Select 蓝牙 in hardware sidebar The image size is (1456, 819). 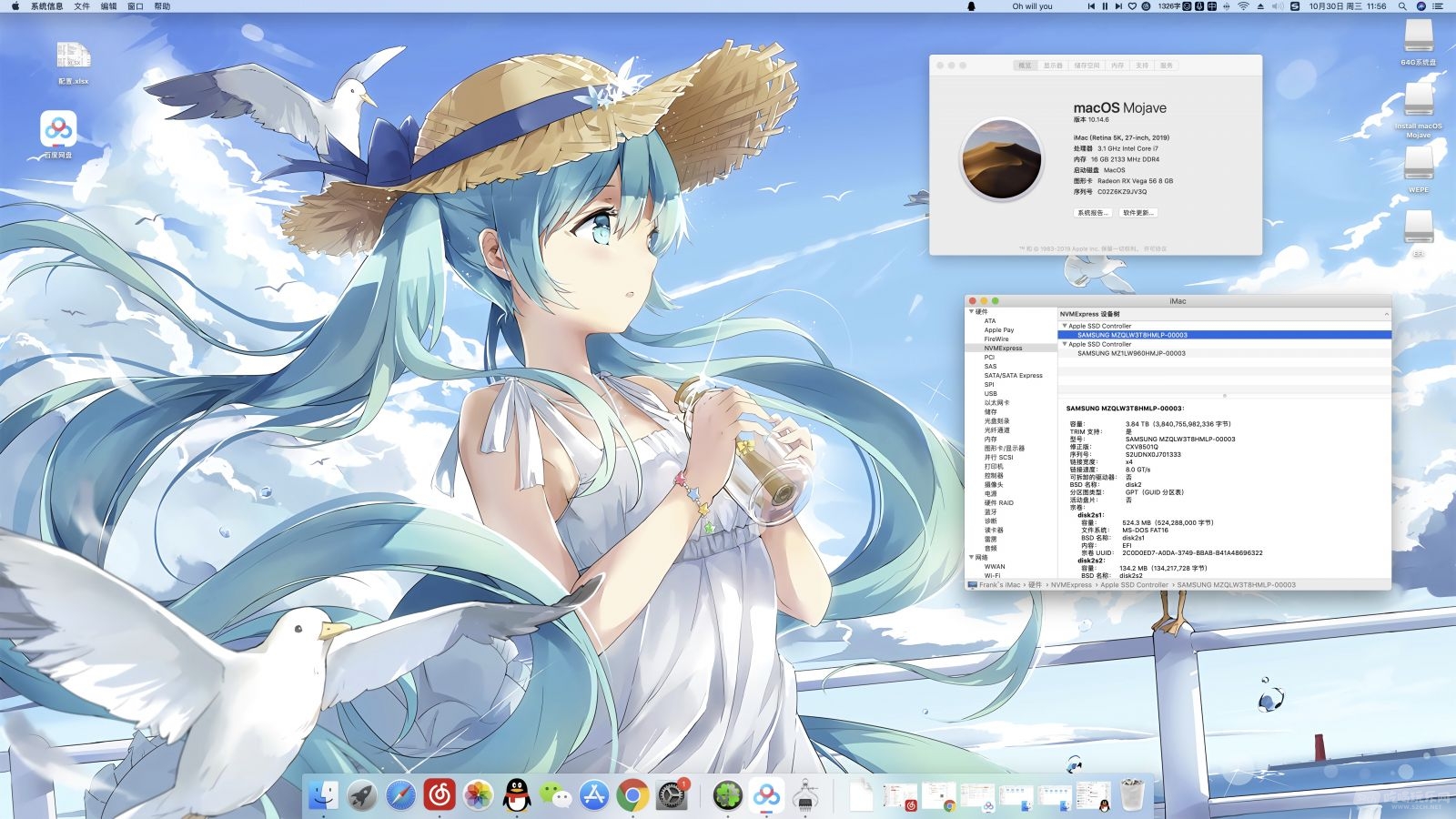pyautogui.click(x=990, y=511)
